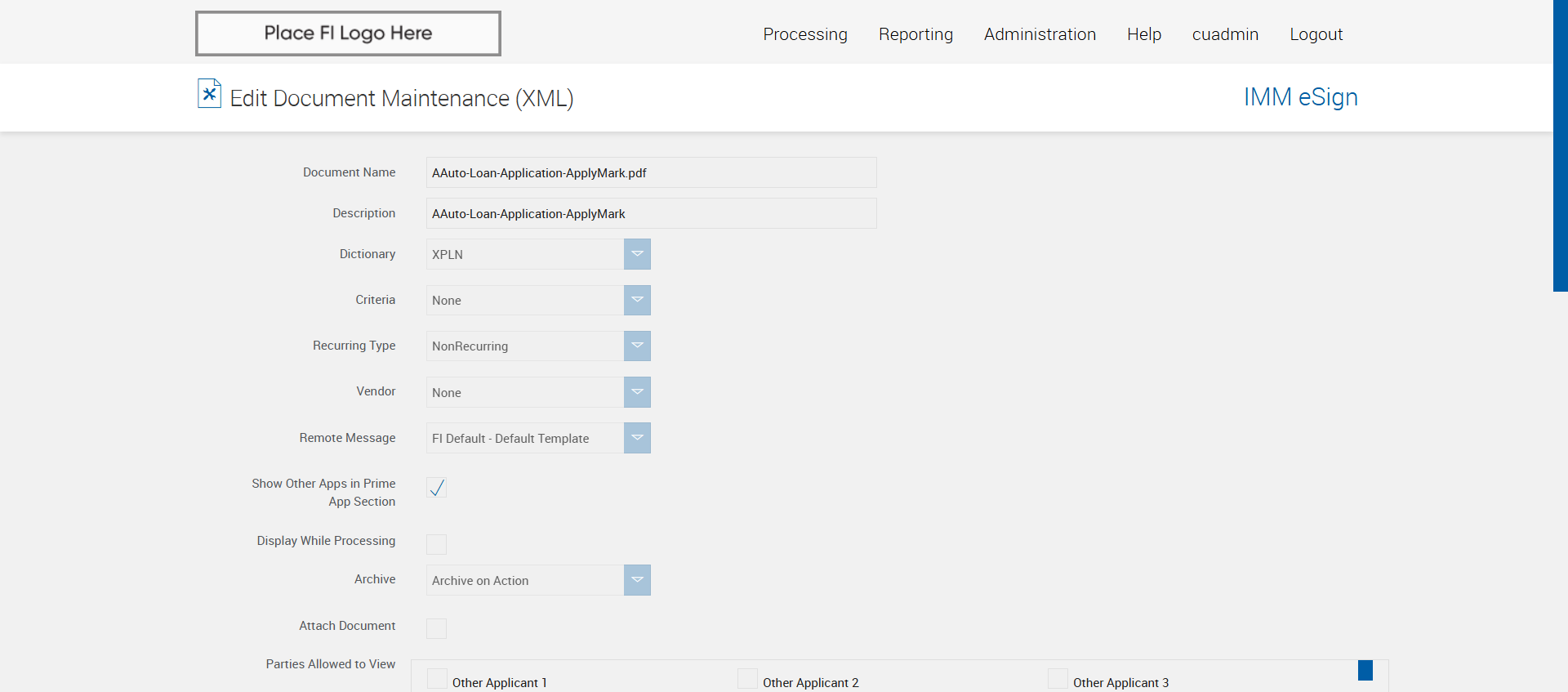The height and width of the screenshot is (692, 1568).
Task: Expand the Dictionary dropdown
Action: click(x=637, y=254)
